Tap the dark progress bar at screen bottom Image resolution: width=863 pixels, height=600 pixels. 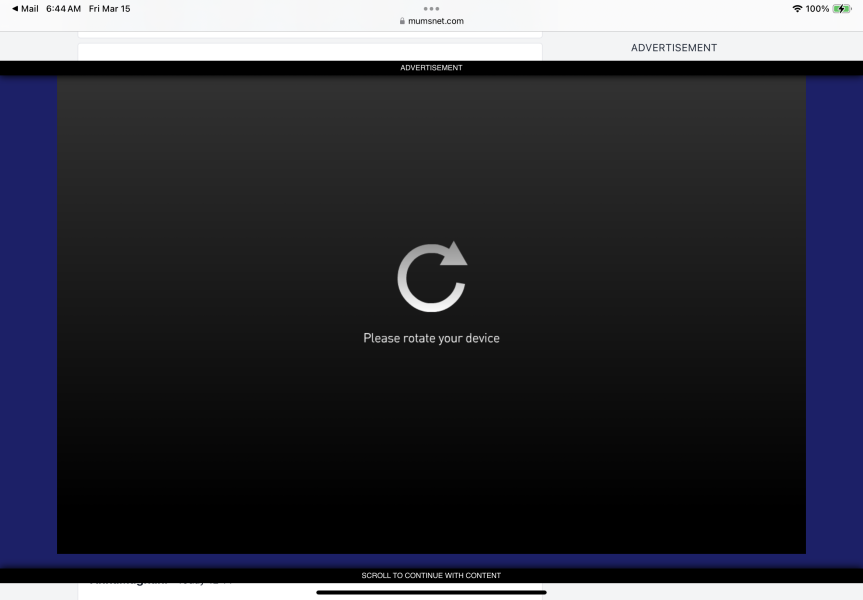coord(431,593)
